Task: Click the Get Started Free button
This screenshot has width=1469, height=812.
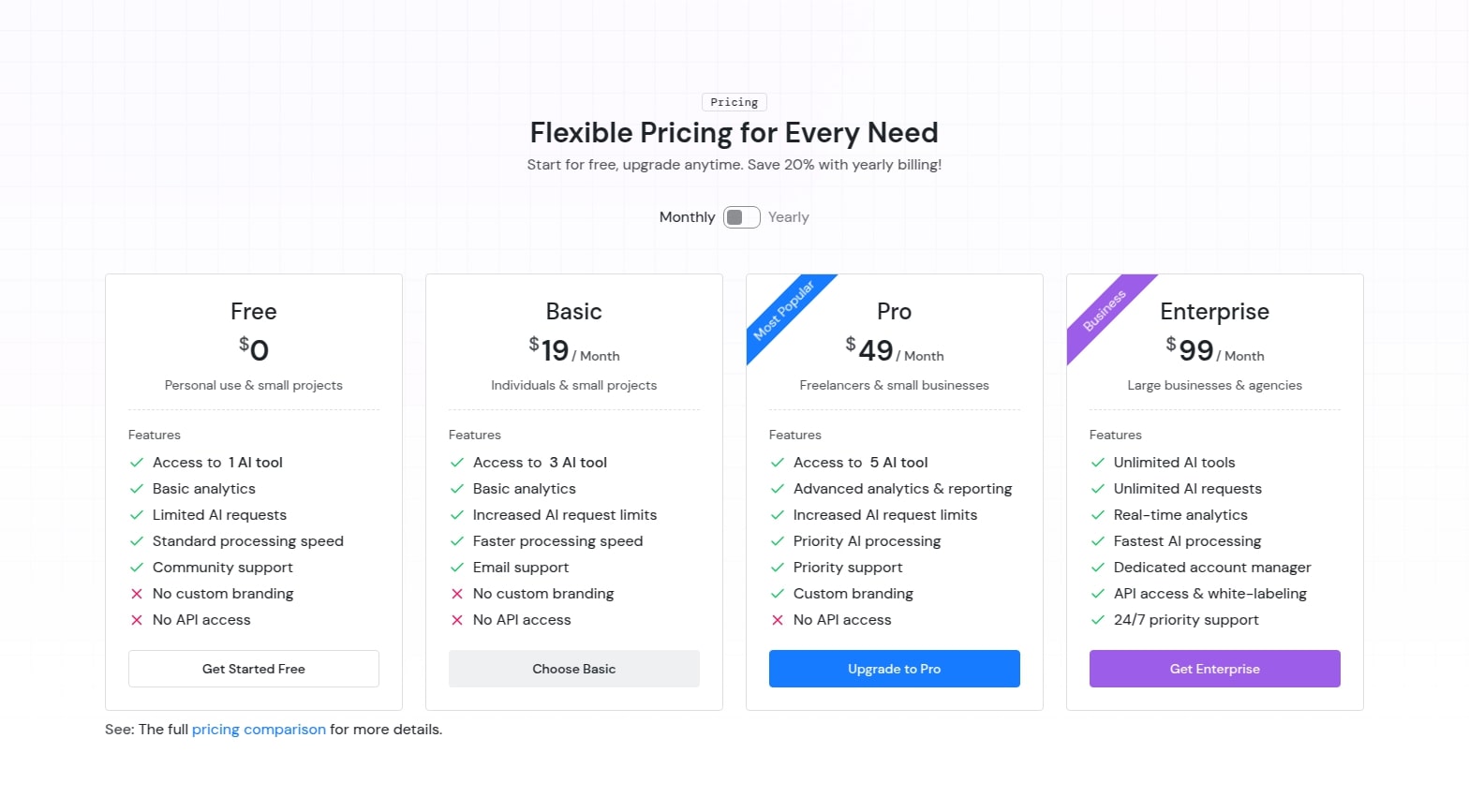Action: click(254, 669)
